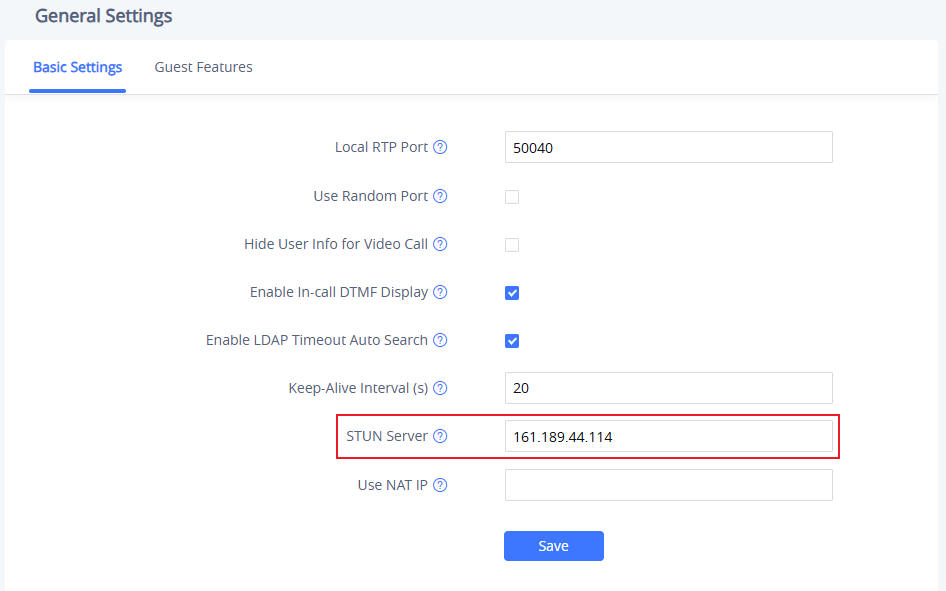Uncheck Enable In-call DTMF Display
946x591 pixels.
(x=512, y=293)
